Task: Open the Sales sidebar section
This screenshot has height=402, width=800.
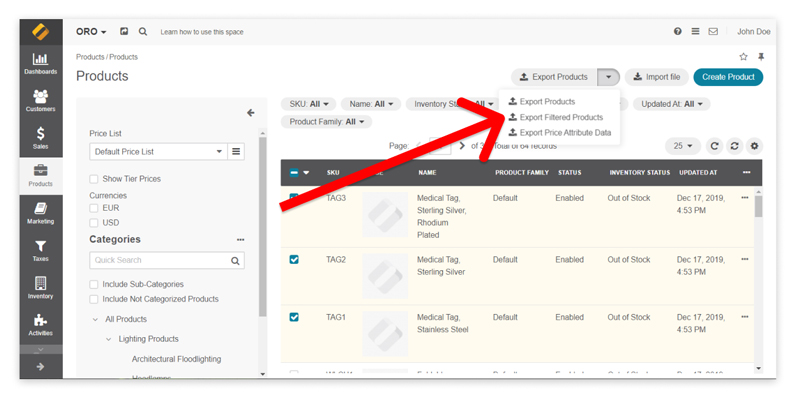Action: point(41,138)
